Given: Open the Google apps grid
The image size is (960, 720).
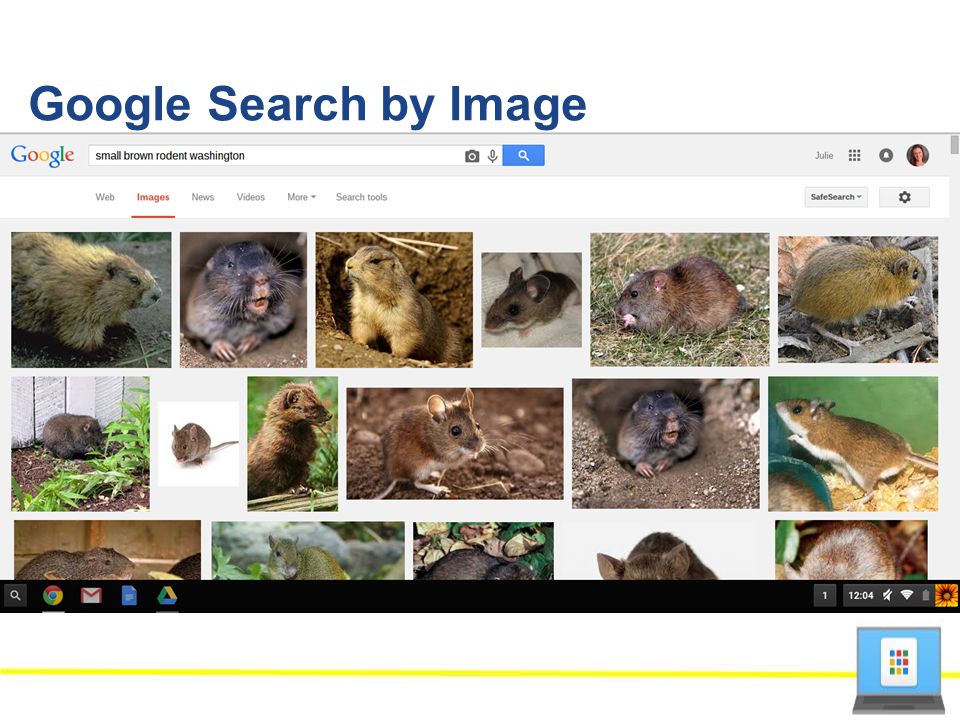Looking at the screenshot, I should pyautogui.click(x=855, y=156).
